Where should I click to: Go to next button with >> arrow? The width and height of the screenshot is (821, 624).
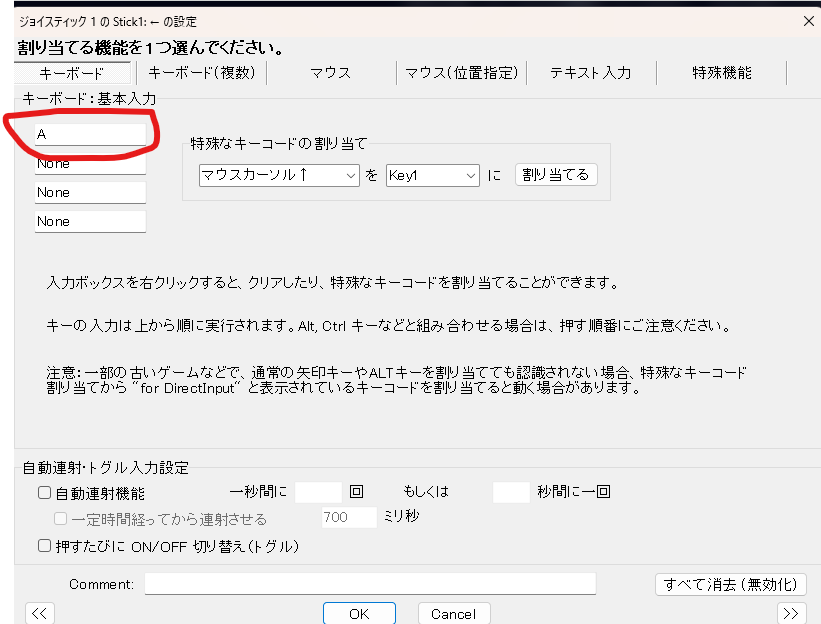pyautogui.click(x=791, y=613)
